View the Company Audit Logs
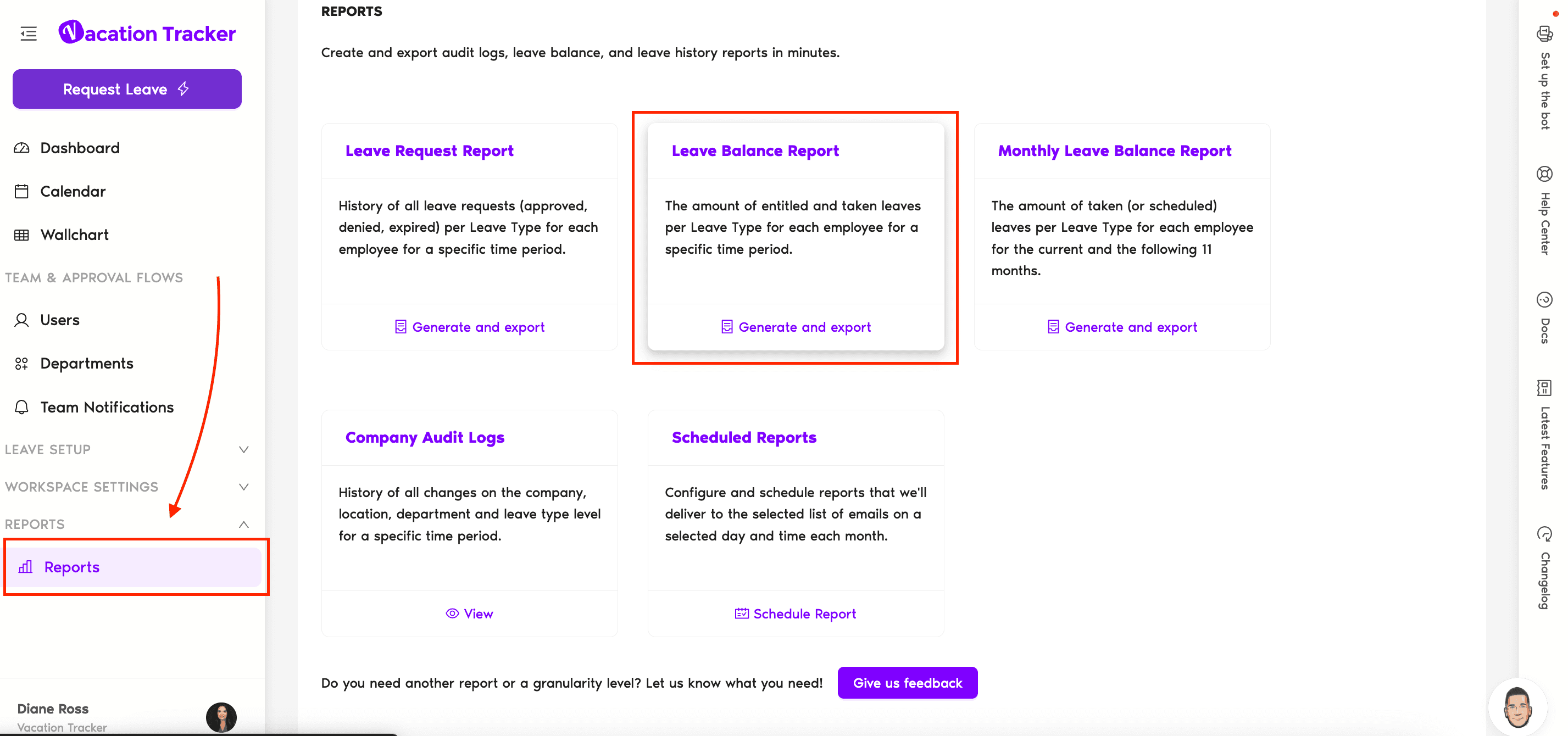This screenshot has height=736, width=1568. pos(469,614)
